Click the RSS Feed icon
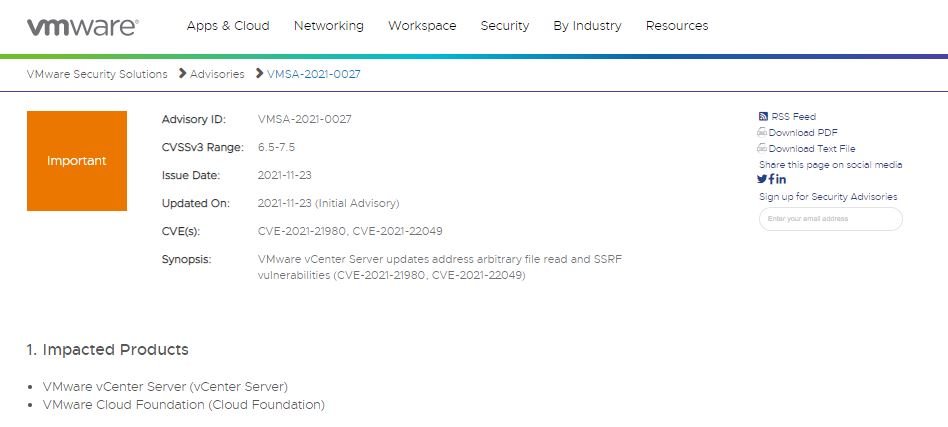The image size is (948, 427). pos(763,116)
